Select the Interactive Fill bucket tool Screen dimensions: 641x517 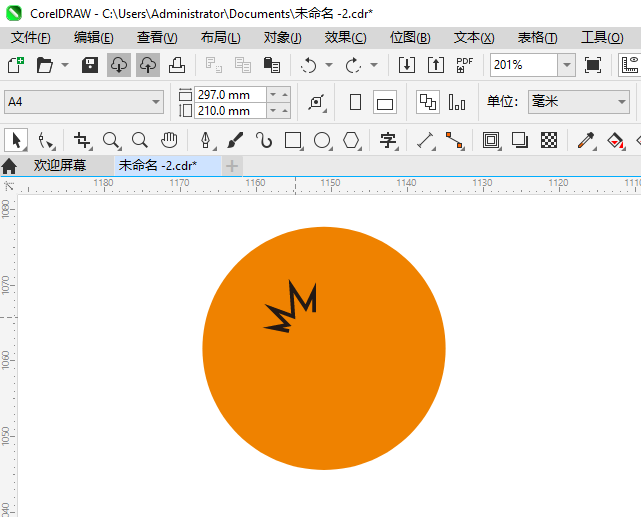coord(615,141)
